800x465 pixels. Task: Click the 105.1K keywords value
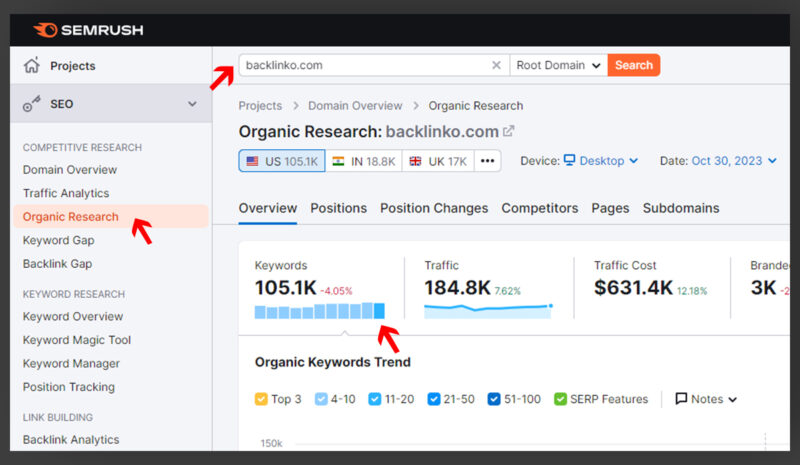(x=286, y=288)
